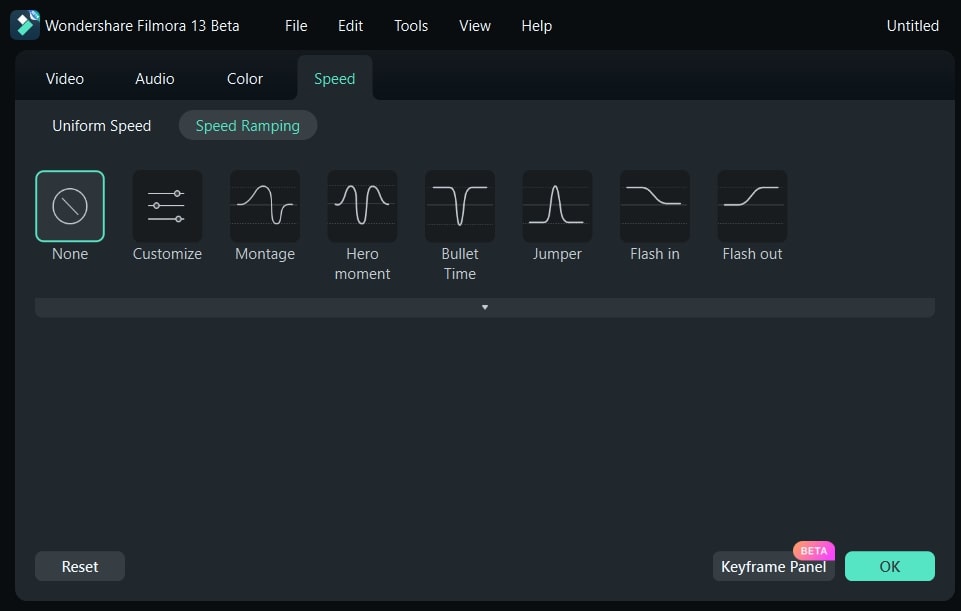This screenshot has height=611, width=961.
Task: Apply the Montage speed ramp preset
Action: pos(265,206)
